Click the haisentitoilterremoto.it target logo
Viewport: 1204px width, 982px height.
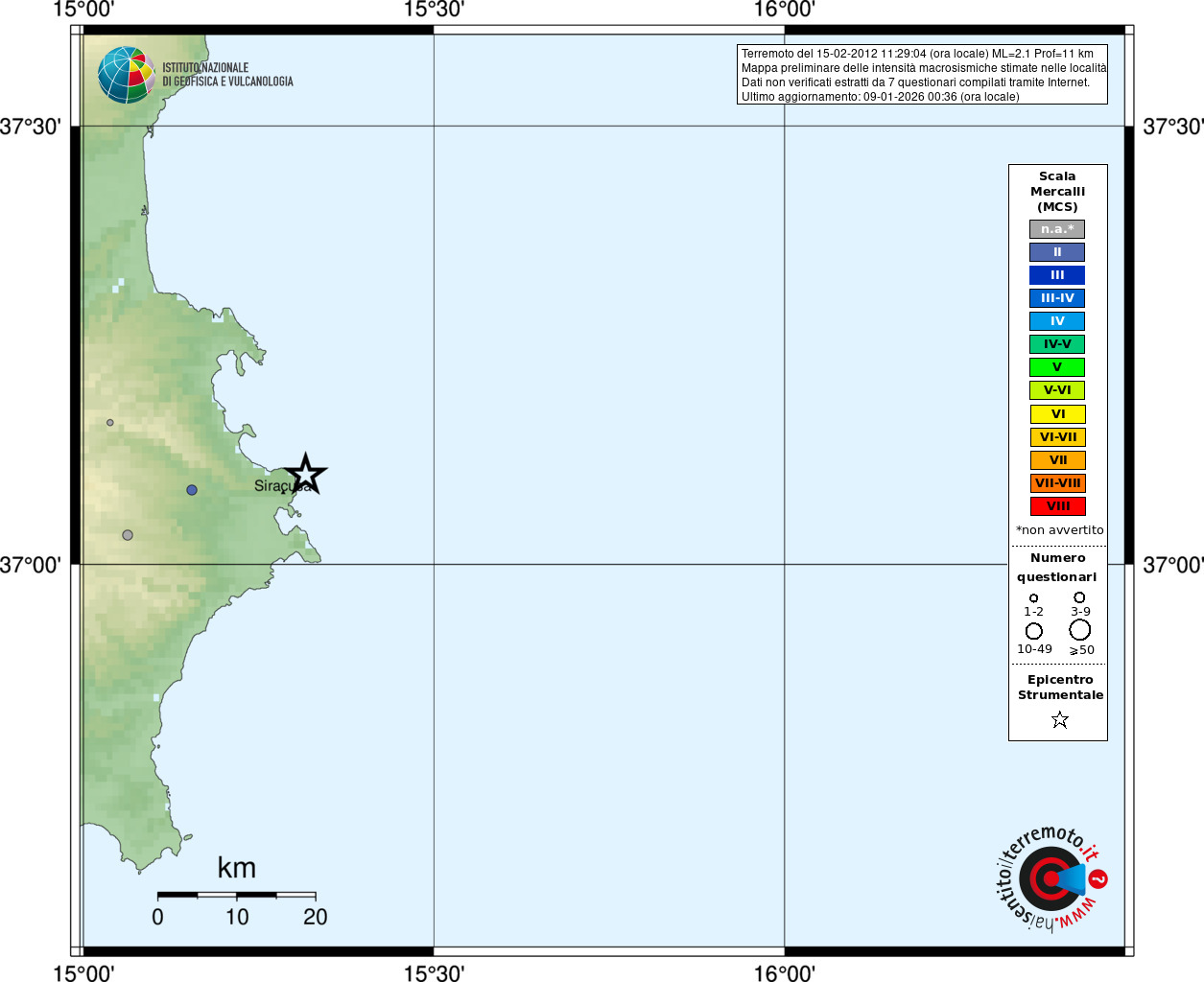click(1050, 878)
